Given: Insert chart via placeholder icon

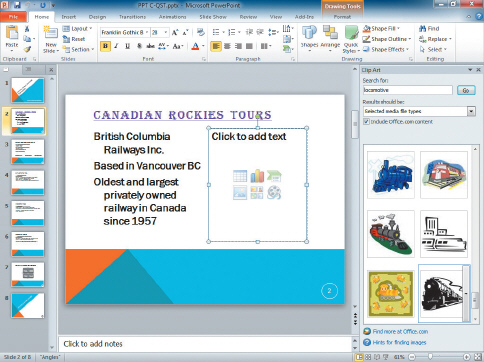Looking at the screenshot, I should tap(257, 176).
